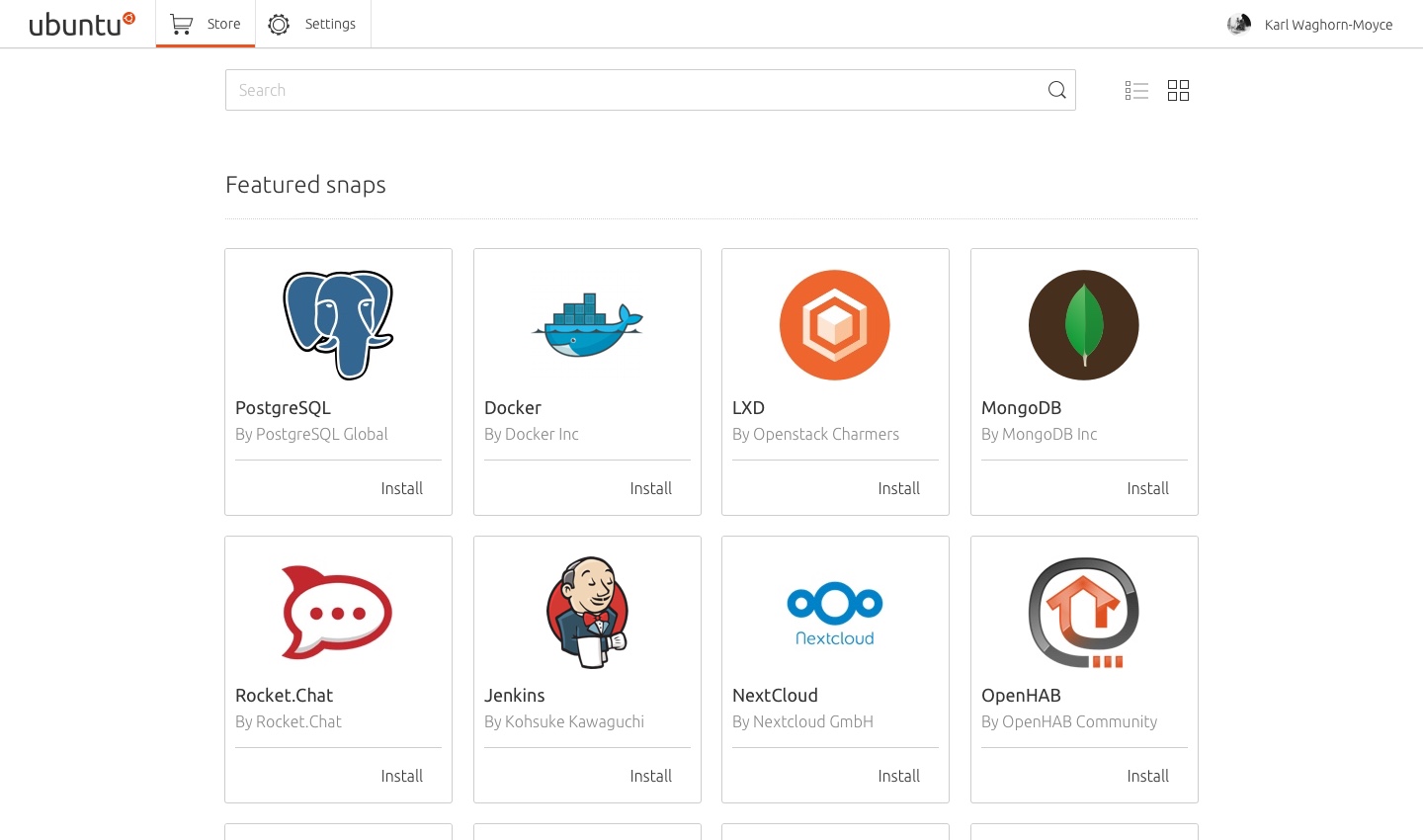
Task: Switch to list view layout
Action: tap(1136, 91)
